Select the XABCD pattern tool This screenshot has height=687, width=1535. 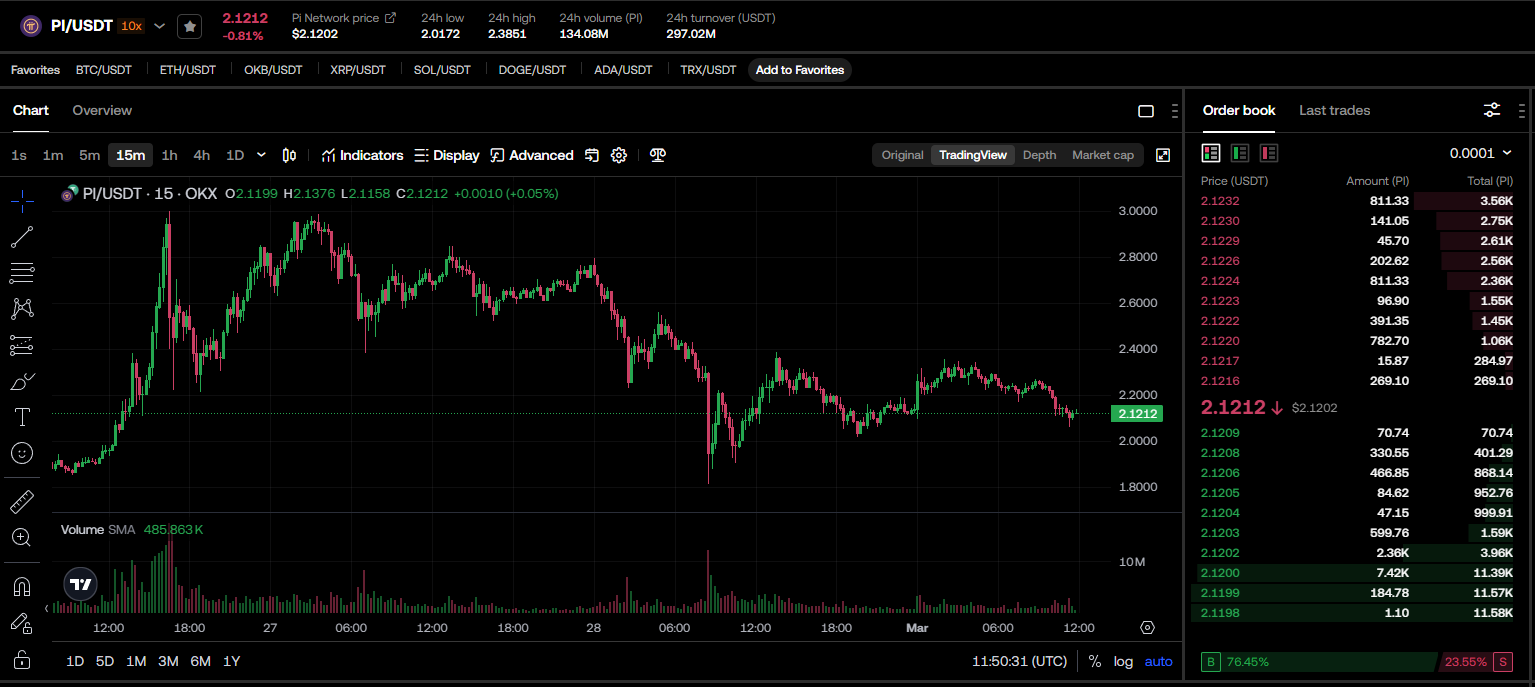coord(22,309)
